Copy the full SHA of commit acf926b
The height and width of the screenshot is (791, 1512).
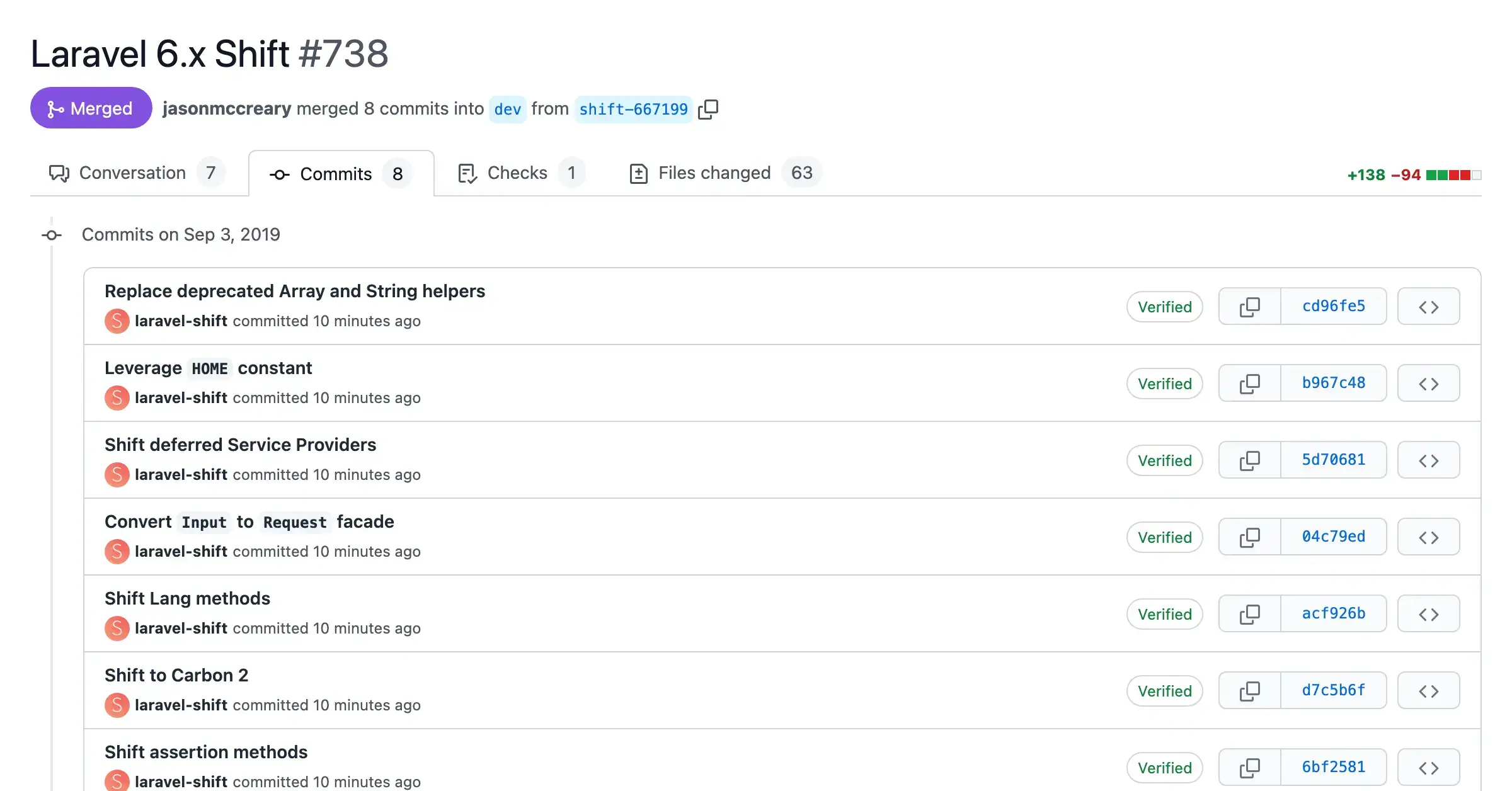(x=1250, y=613)
